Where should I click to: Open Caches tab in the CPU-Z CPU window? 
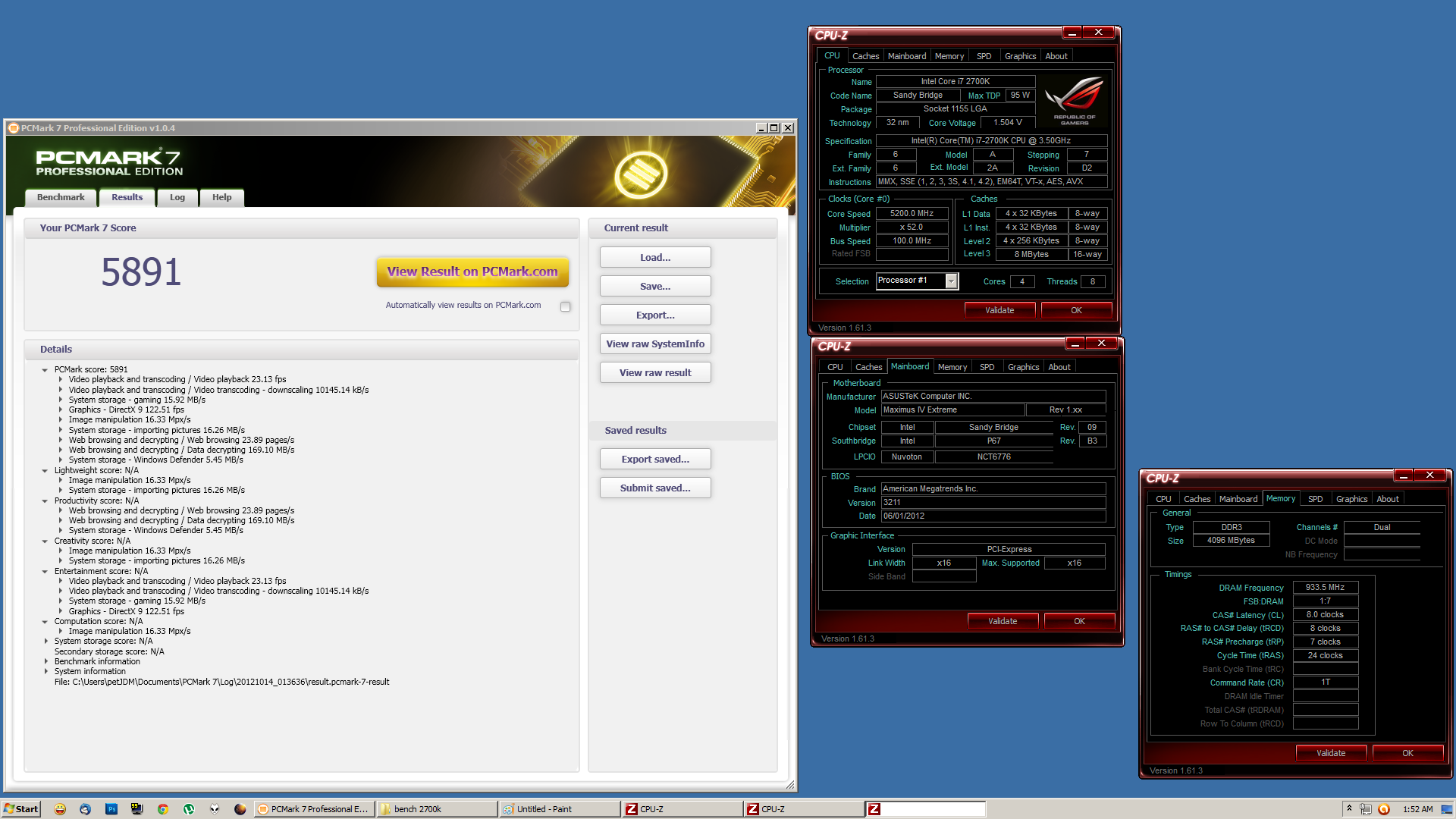click(865, 56)
